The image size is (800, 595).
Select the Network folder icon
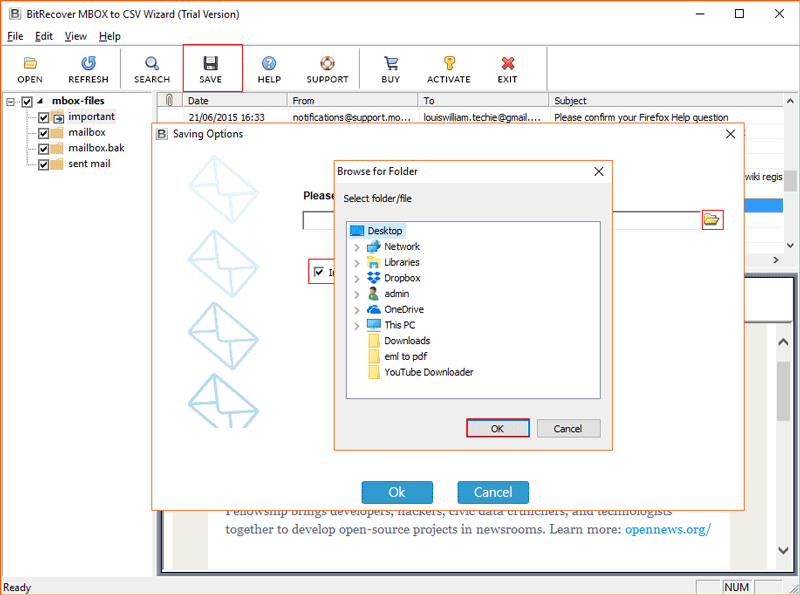[x=373, y=247]
